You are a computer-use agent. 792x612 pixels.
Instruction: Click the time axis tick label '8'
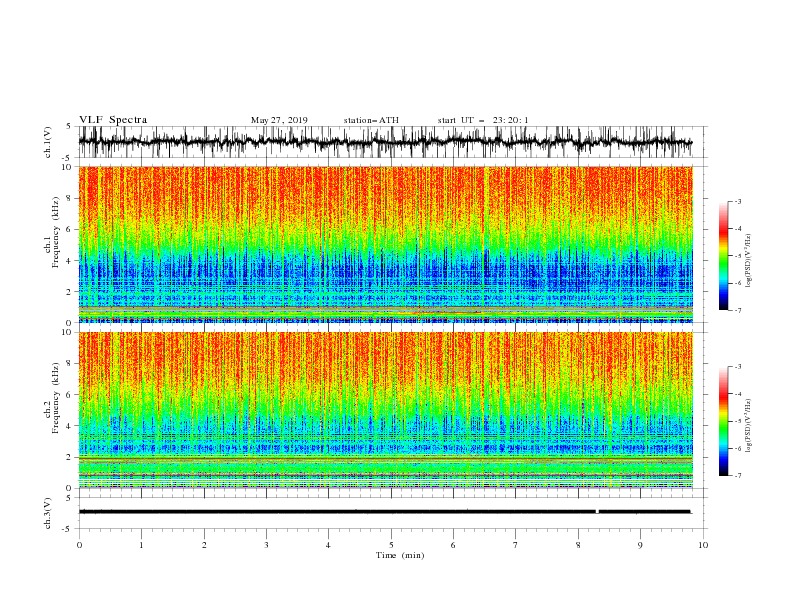578,545
